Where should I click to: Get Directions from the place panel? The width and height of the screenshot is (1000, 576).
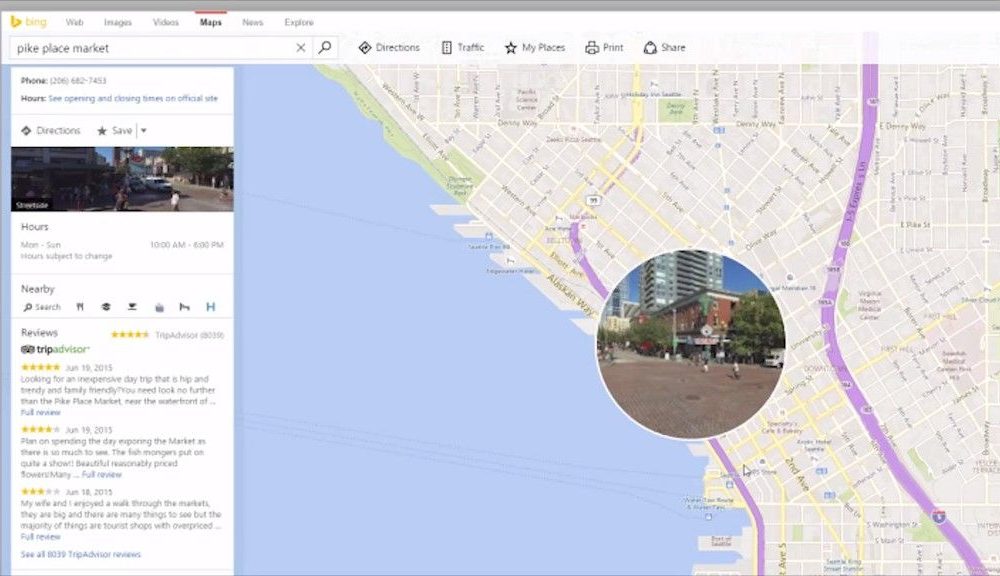[50, 131]
